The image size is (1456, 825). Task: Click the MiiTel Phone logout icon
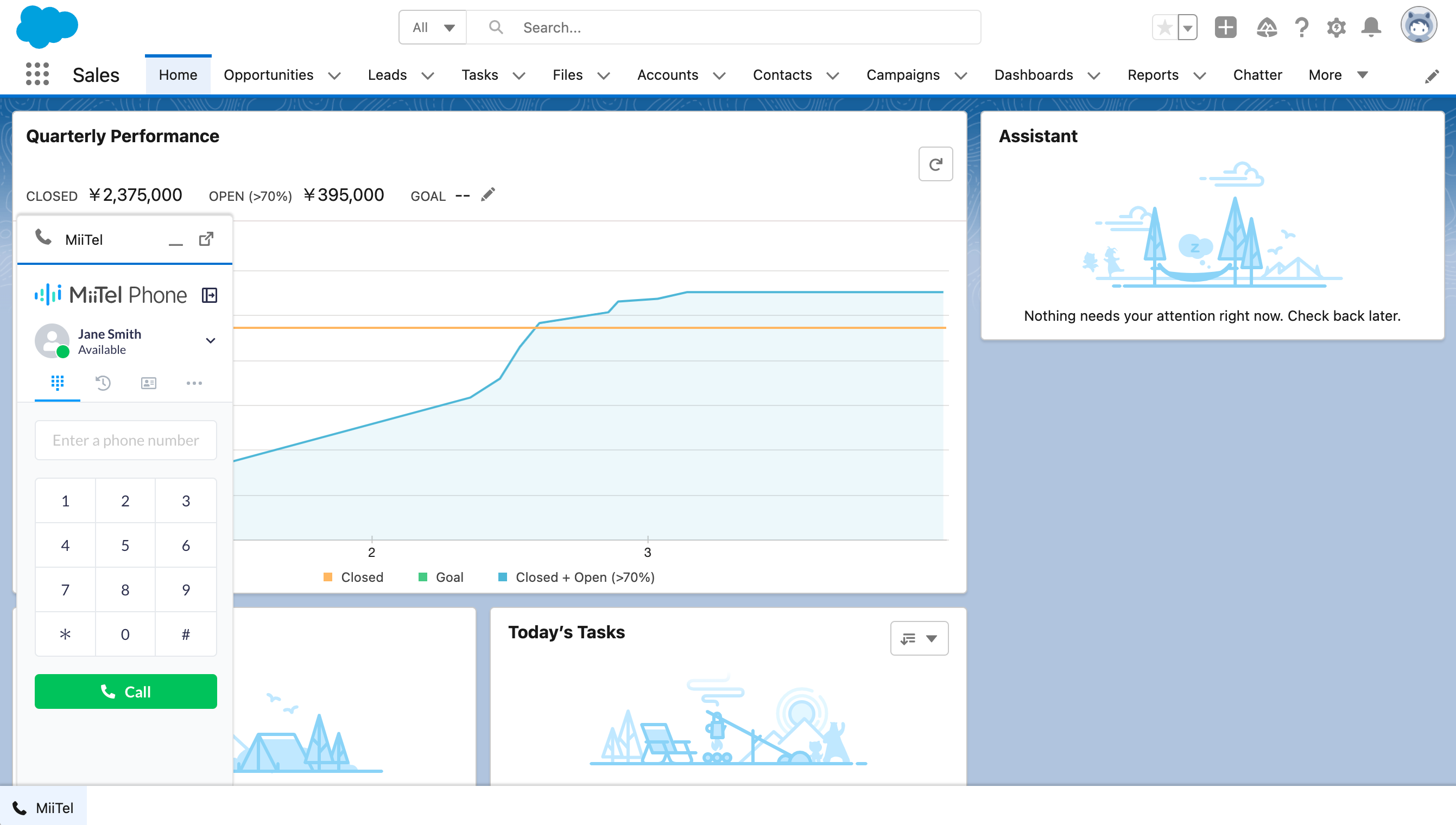pyautogui.click(x=210, y=295)
